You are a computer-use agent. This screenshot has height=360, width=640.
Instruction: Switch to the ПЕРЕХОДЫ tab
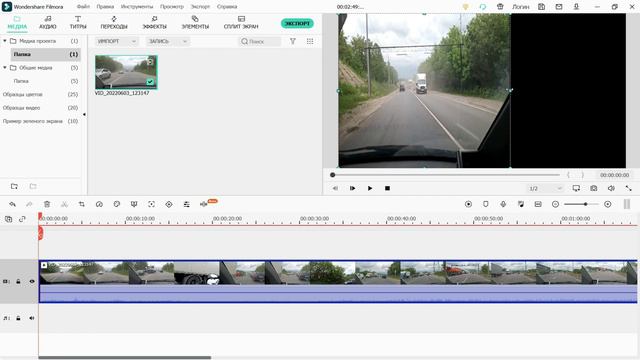click(x=114, y=22)
